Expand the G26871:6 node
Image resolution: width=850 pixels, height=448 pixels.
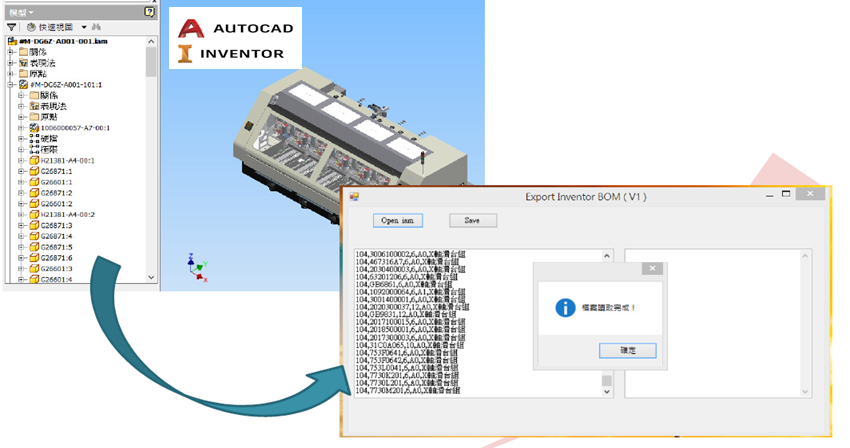(x=21, y=258)
